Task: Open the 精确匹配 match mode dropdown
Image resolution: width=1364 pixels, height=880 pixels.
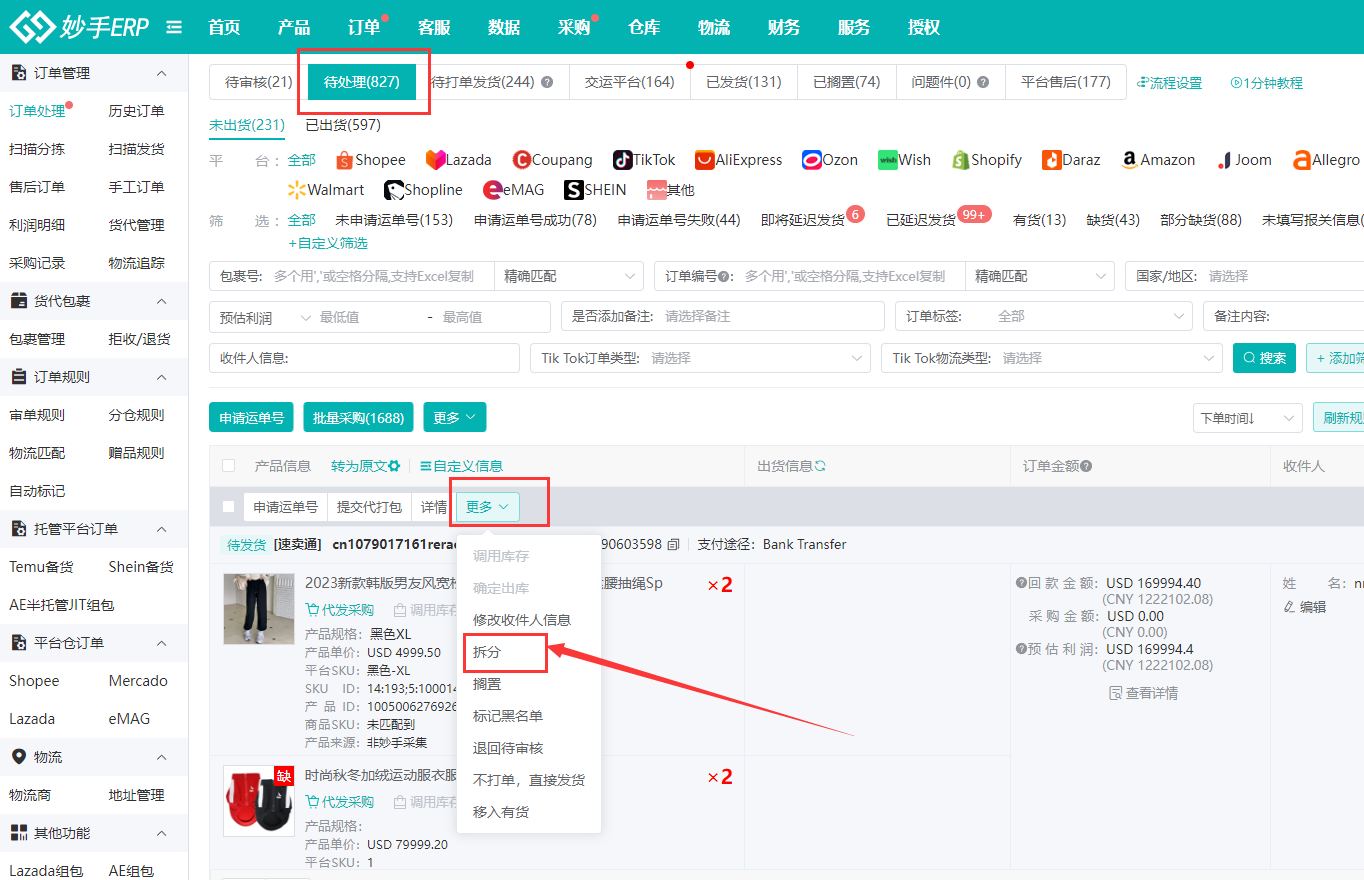Action: click(x=569, y=275)
